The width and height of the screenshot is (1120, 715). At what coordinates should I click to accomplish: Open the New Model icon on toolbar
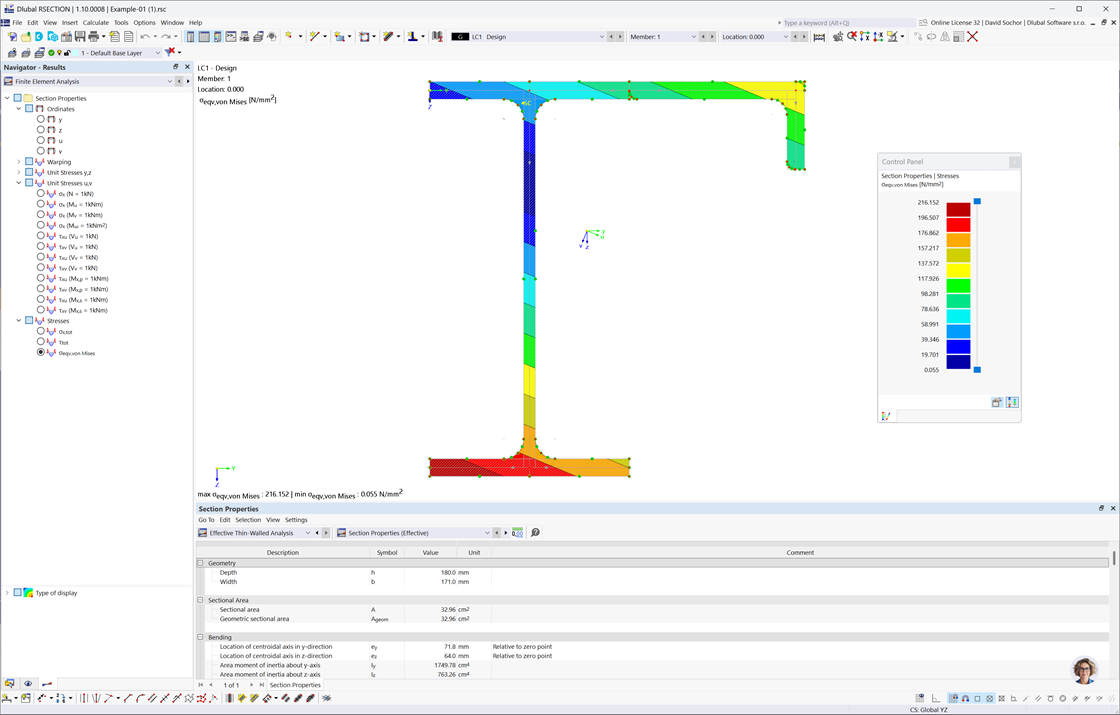tap(12, 37)
